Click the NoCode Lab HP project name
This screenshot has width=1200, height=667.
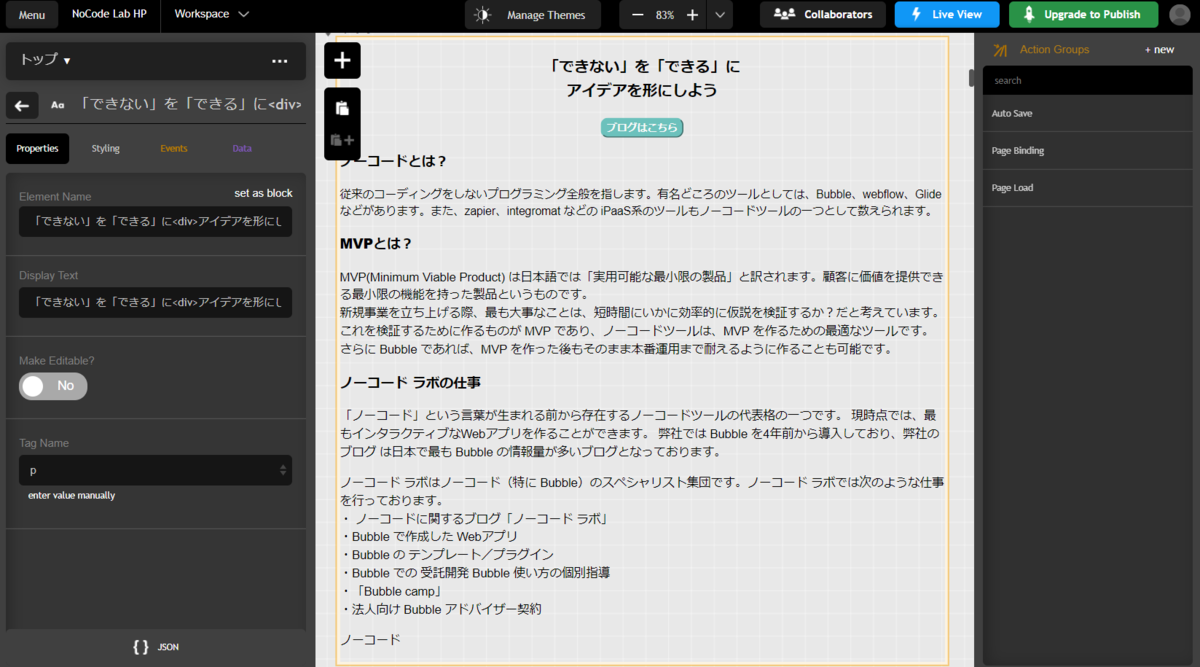click(109, 14)
